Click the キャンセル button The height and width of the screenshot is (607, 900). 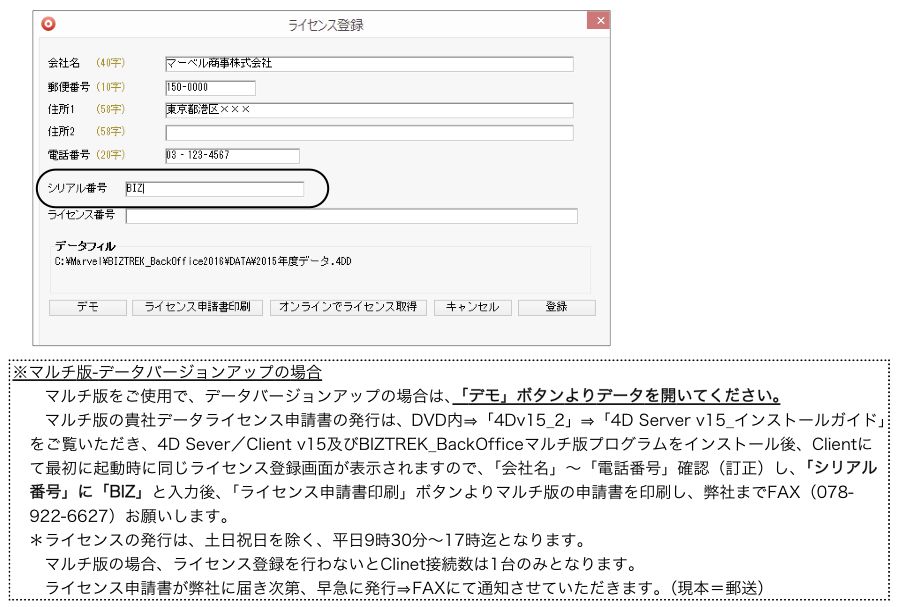point(472,308)
